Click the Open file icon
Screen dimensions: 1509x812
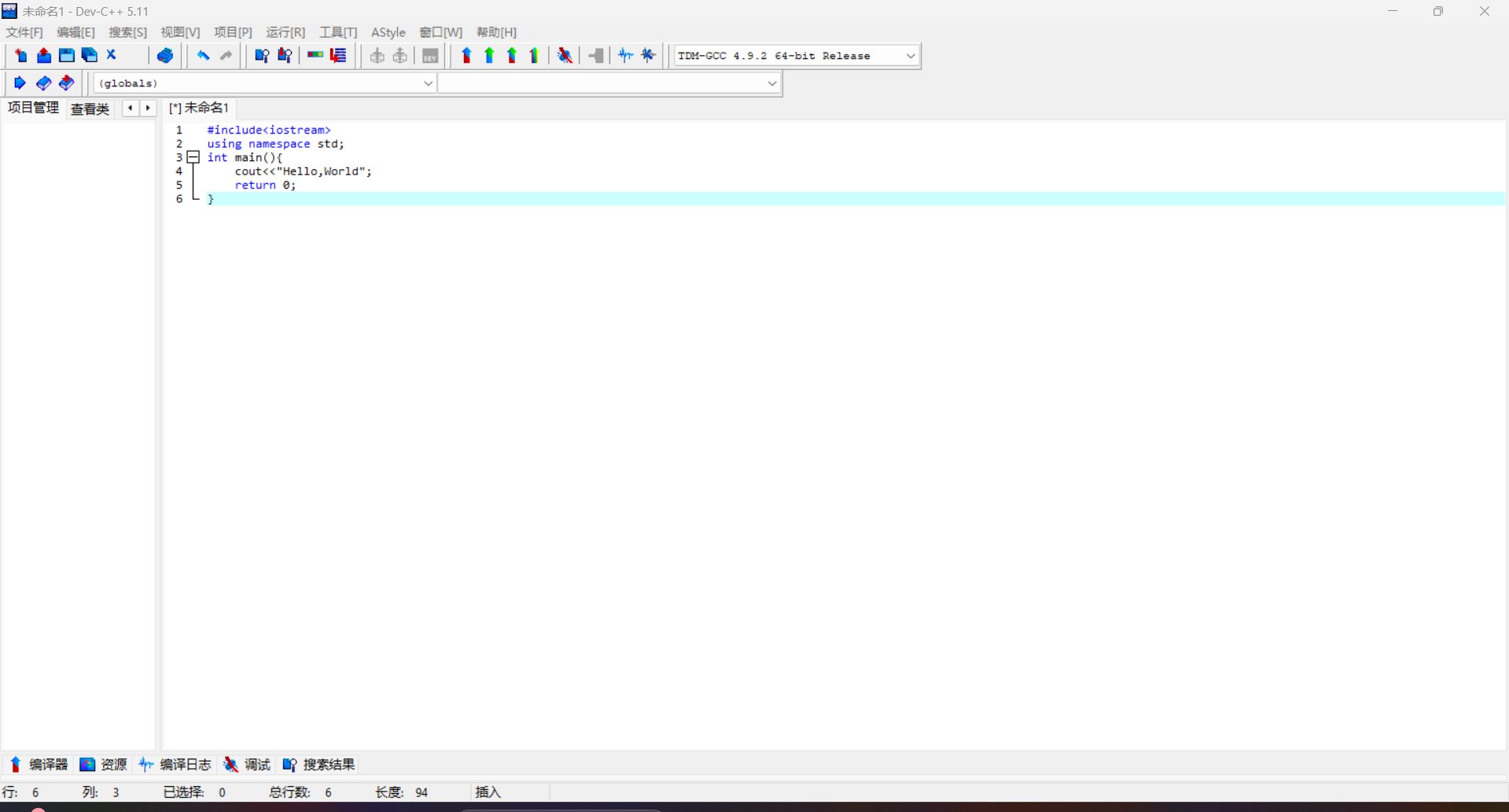44,56
